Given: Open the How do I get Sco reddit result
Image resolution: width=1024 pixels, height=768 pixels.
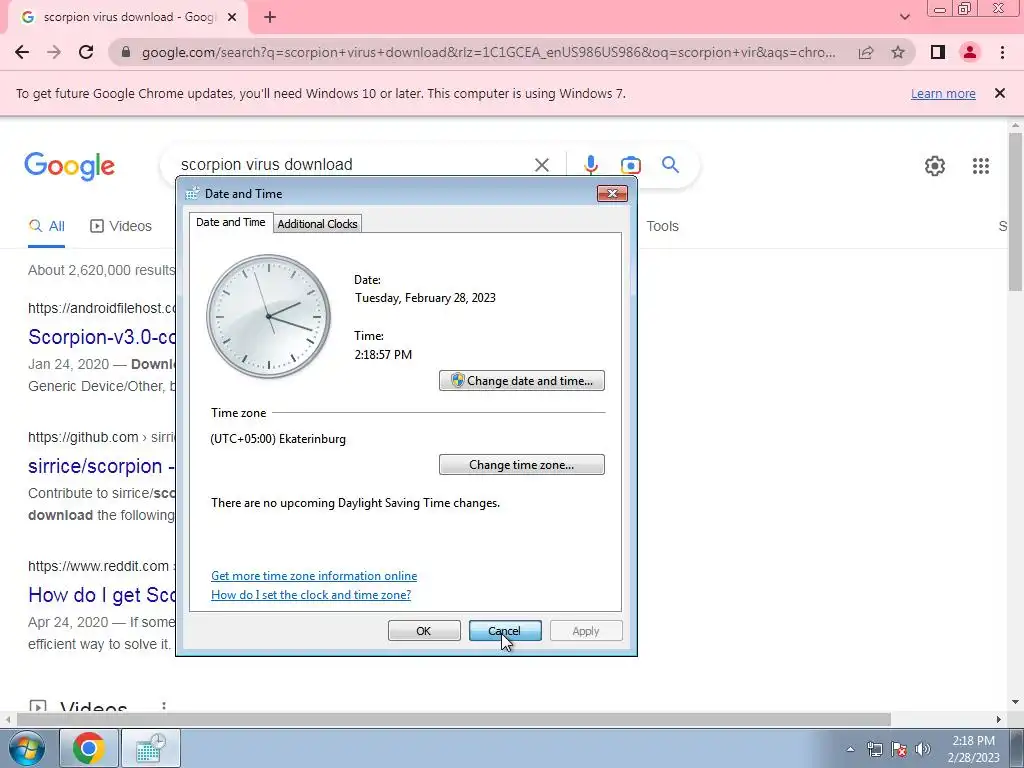Looking at the screenshot, I should tap(102, 595).
